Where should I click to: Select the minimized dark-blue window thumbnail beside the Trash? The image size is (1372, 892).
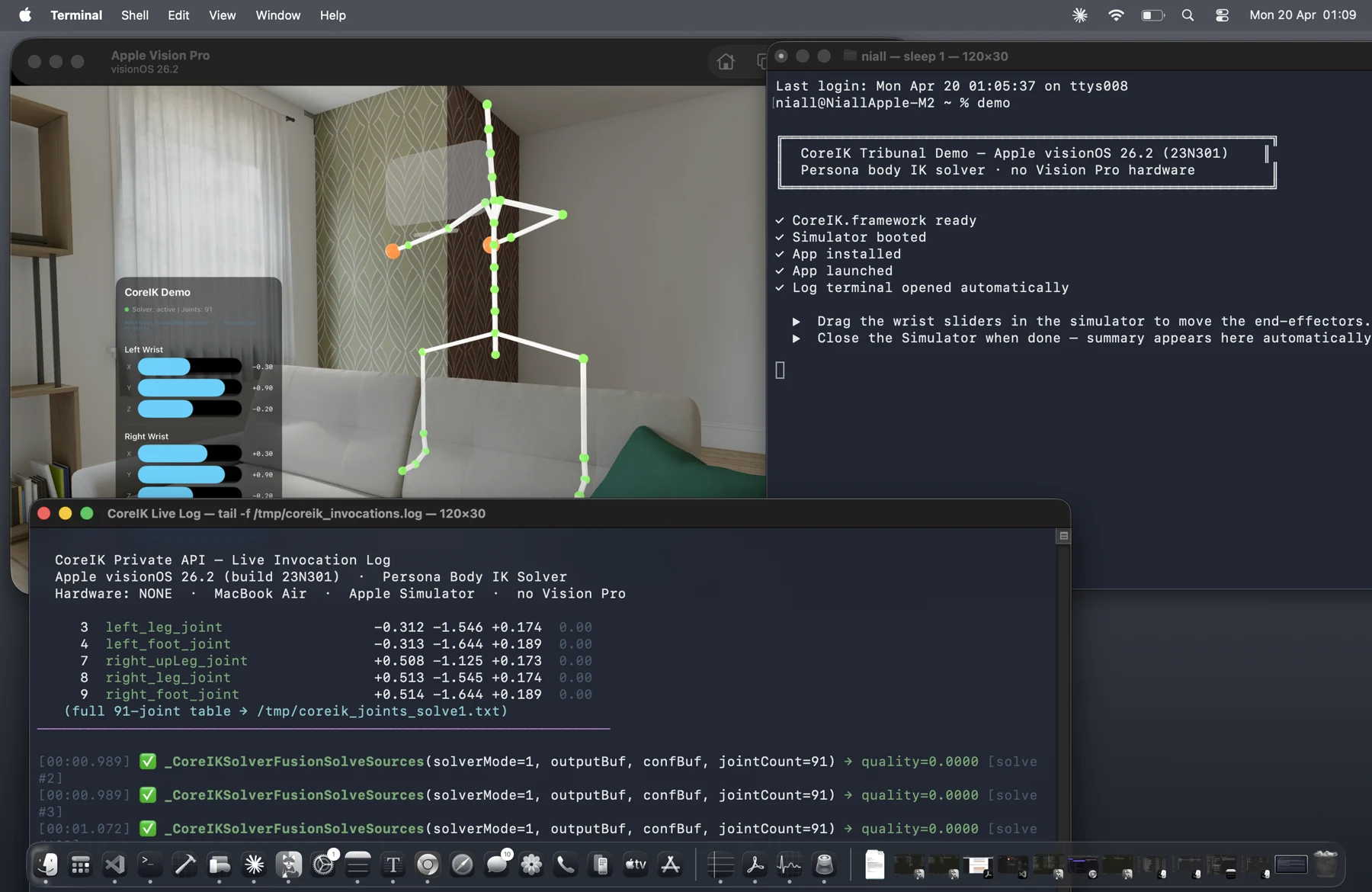[x=1290, y=865]
